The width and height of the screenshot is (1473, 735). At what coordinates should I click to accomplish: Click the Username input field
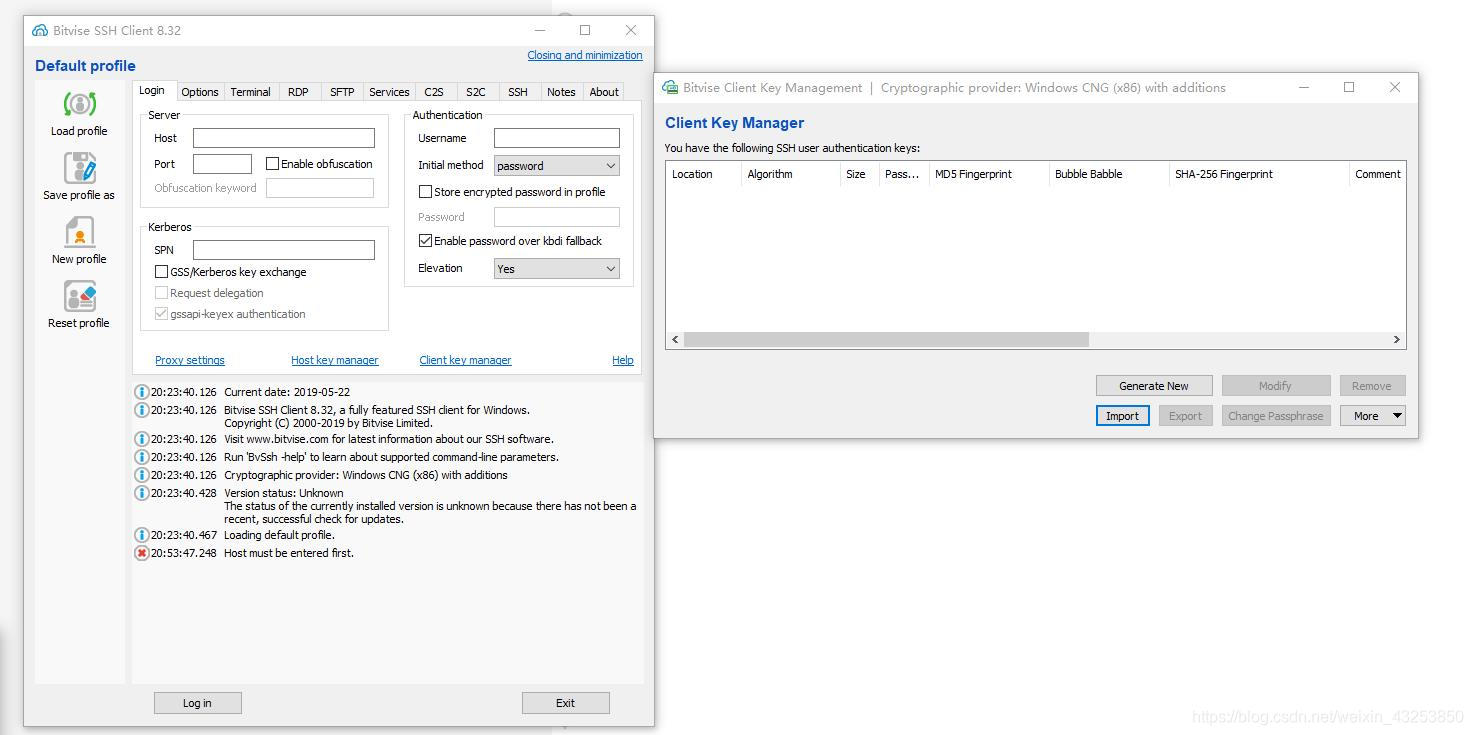[557, 138]
